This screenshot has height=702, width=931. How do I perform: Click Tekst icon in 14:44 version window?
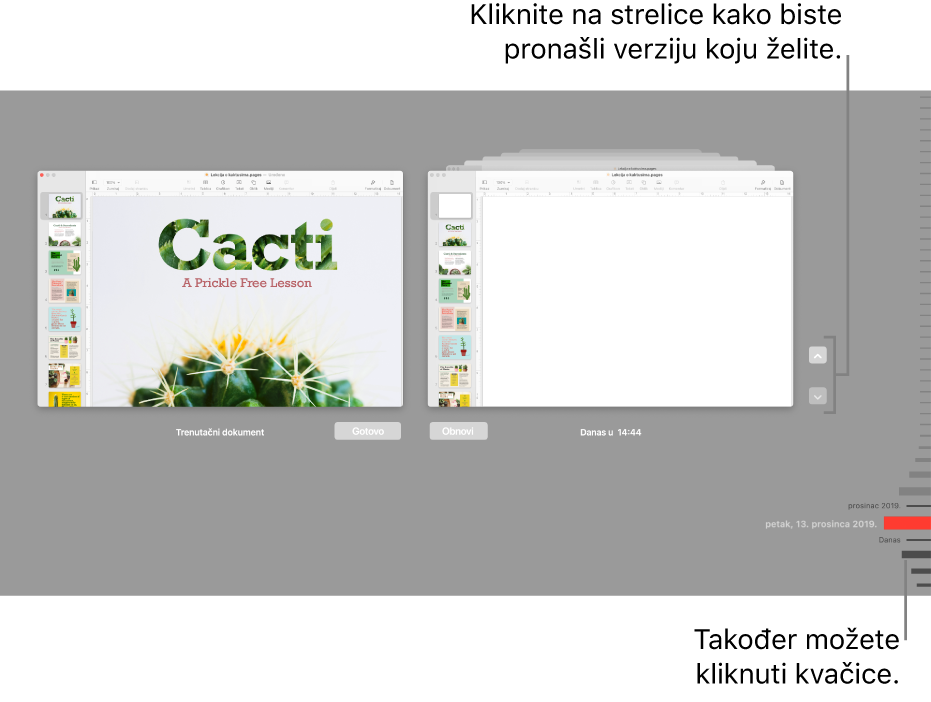pyautogui.click(x=629, y=184)
